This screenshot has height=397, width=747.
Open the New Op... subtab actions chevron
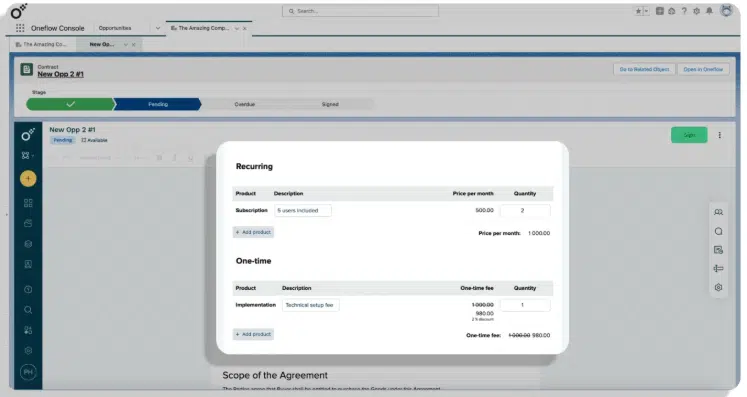(126, 44)
